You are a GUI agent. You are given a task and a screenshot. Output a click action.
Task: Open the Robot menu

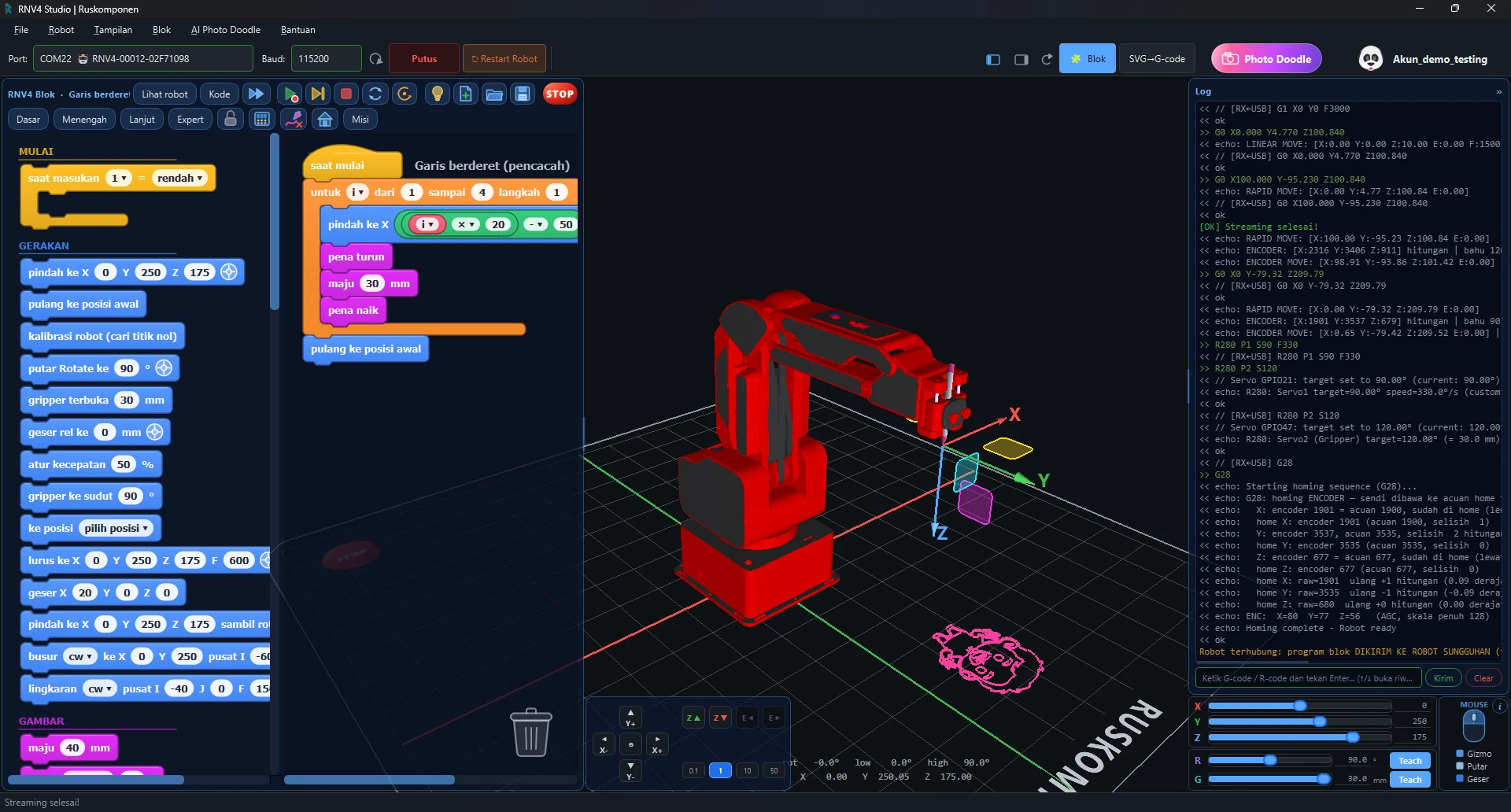[61, 30]
